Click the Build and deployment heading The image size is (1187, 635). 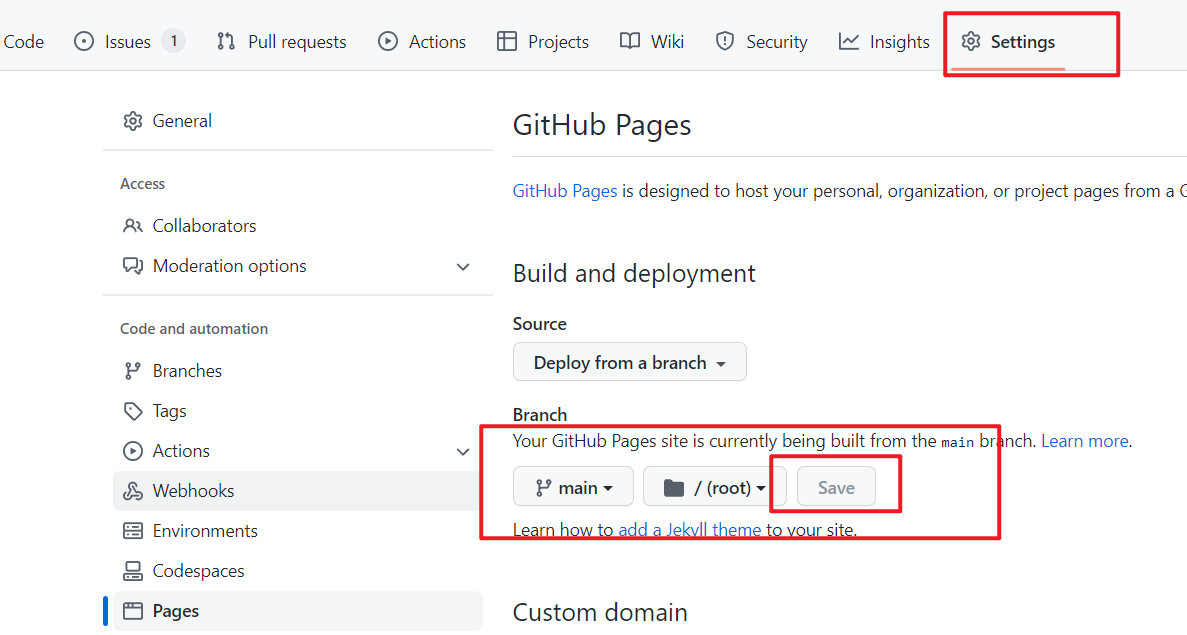tap(634, 273)
